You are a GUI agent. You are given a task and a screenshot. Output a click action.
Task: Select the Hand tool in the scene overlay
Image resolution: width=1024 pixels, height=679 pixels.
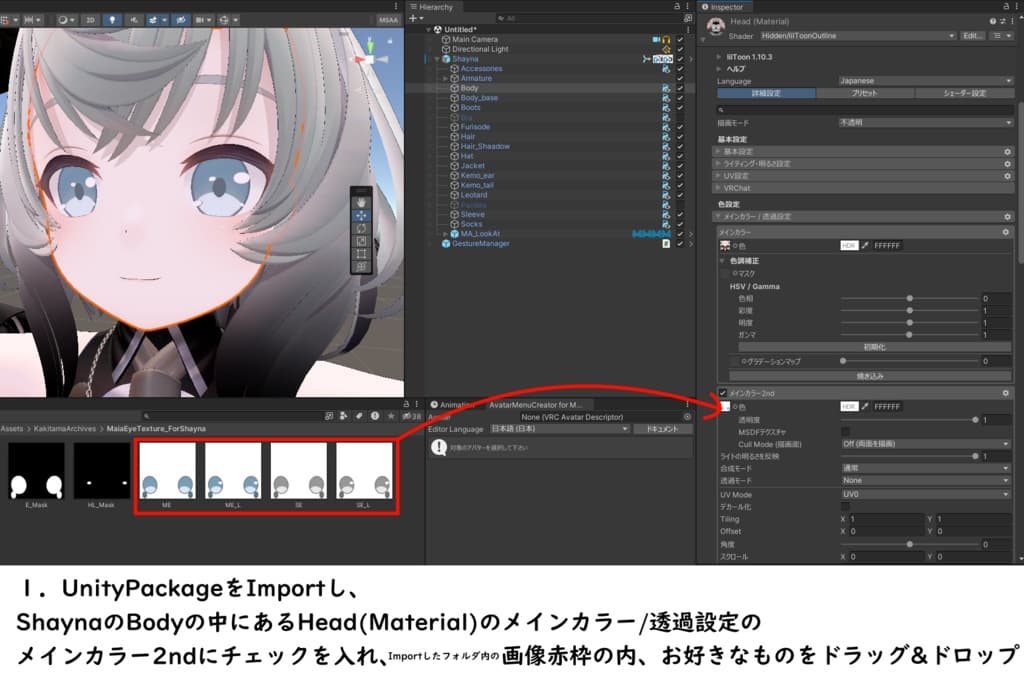coord(360,202)
